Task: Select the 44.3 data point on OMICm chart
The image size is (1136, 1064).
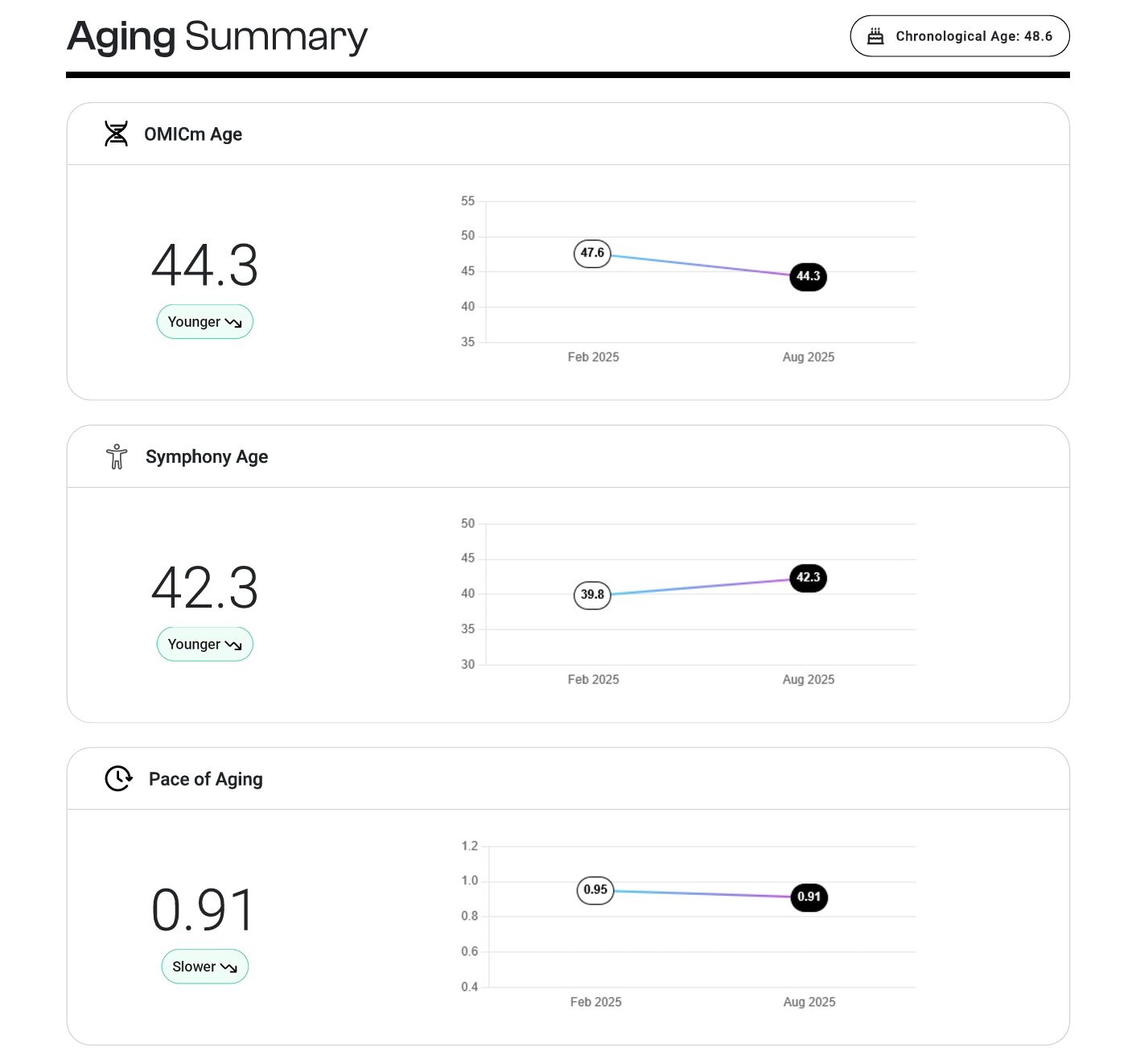Action: point(809,277)
